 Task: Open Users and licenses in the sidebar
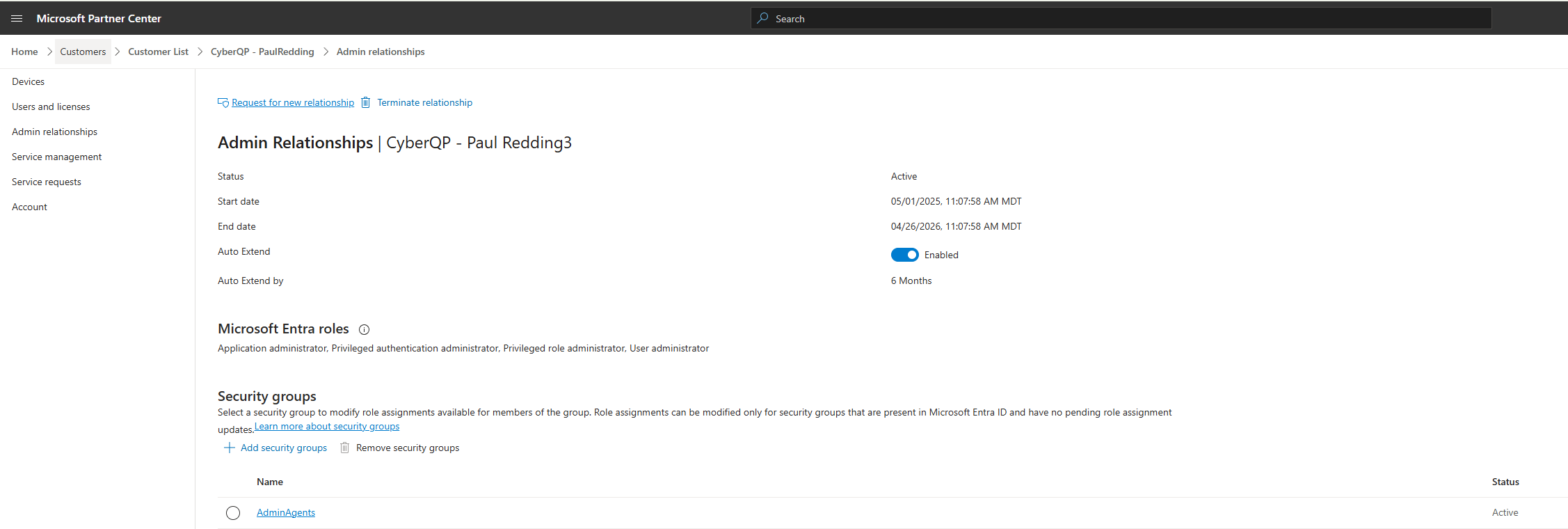coord(51,106)
